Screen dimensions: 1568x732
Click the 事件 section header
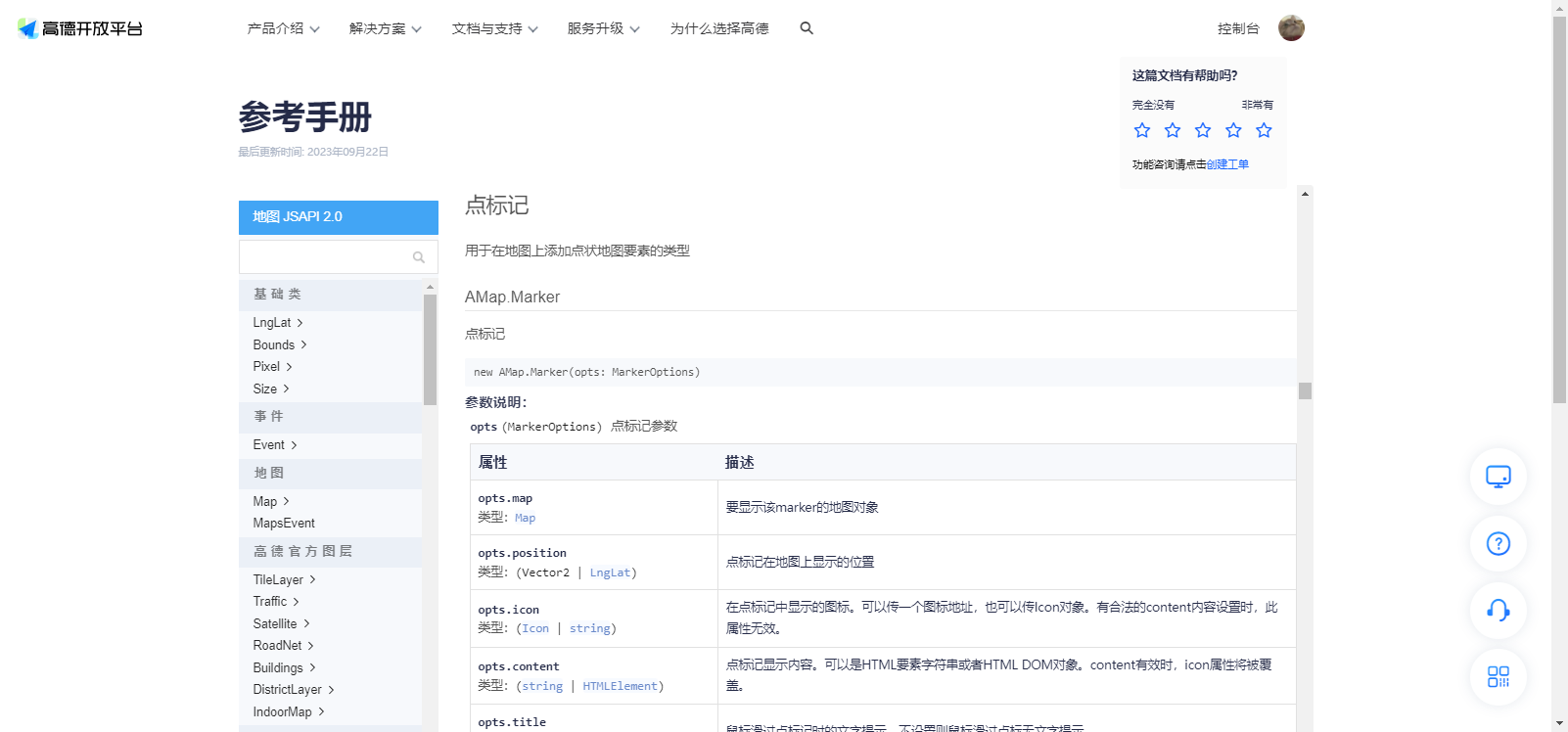pyautogui.click(x=330, y=417)
